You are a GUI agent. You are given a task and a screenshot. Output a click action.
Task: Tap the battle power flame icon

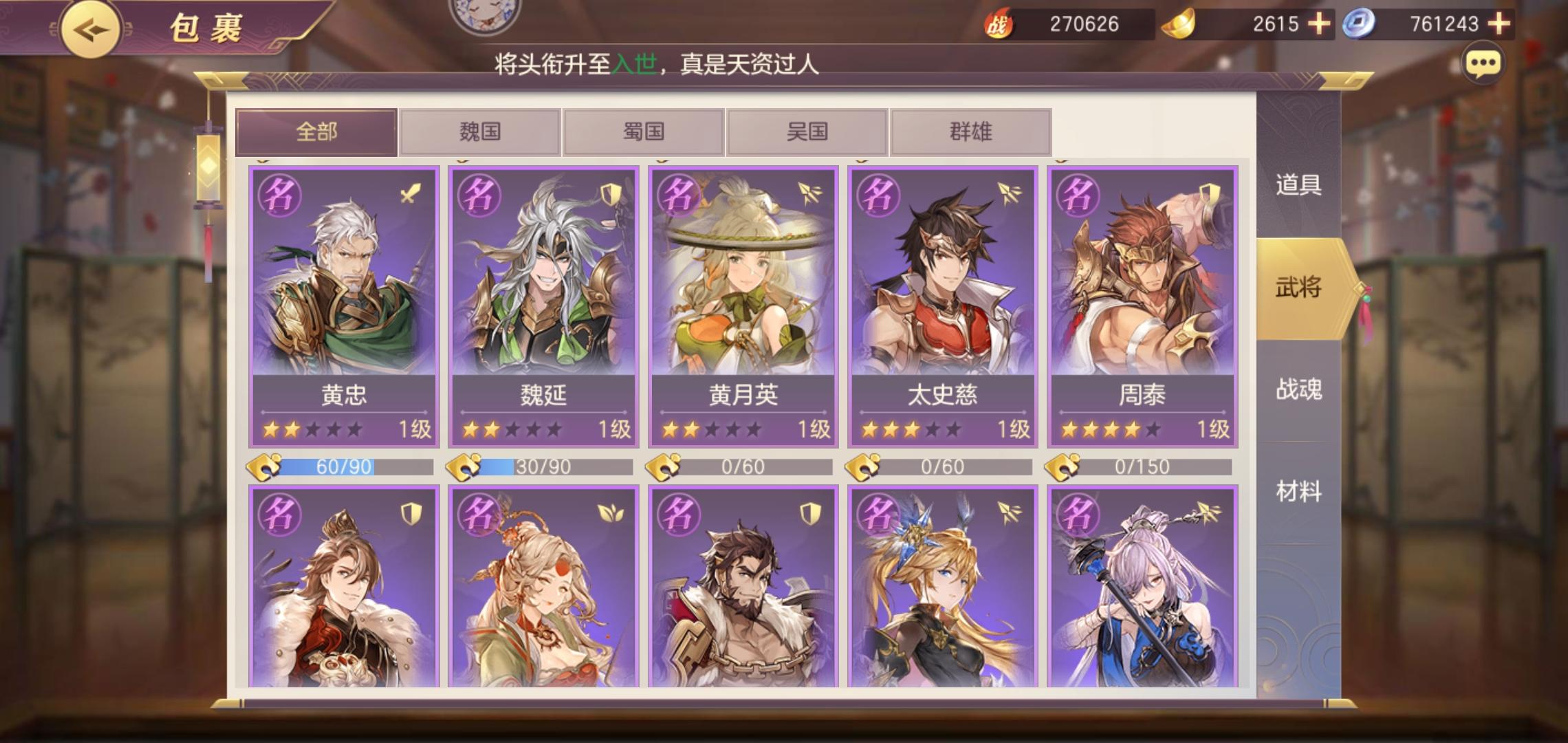[999, 25]
